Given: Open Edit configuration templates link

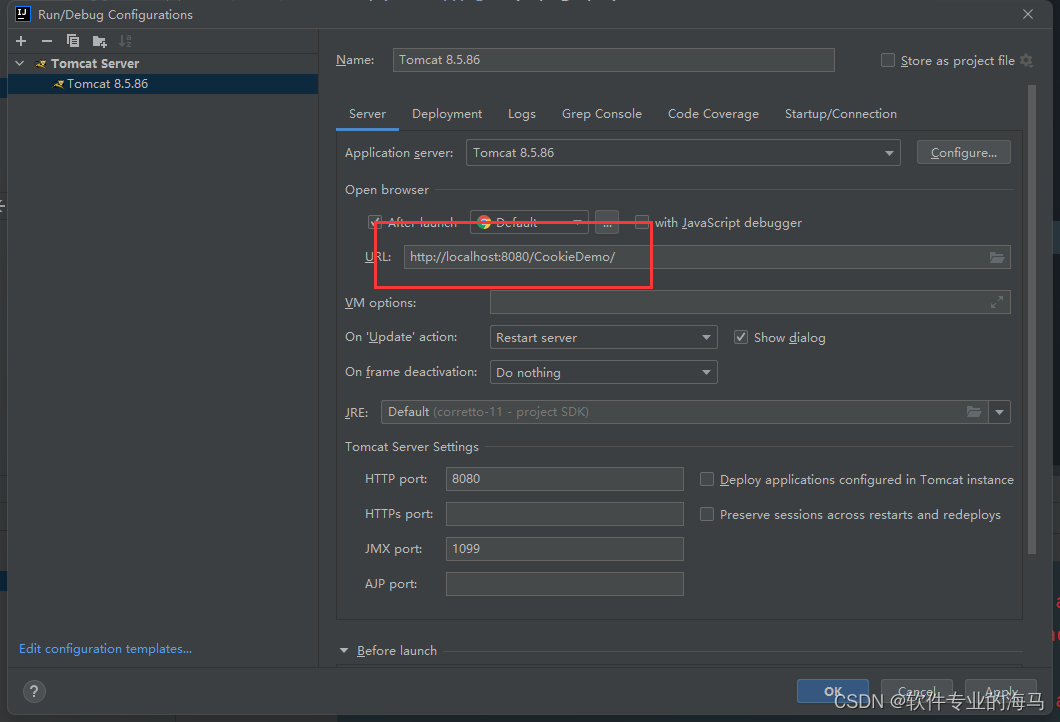Looking at the screenshot, I should click(x=105, y=648).
